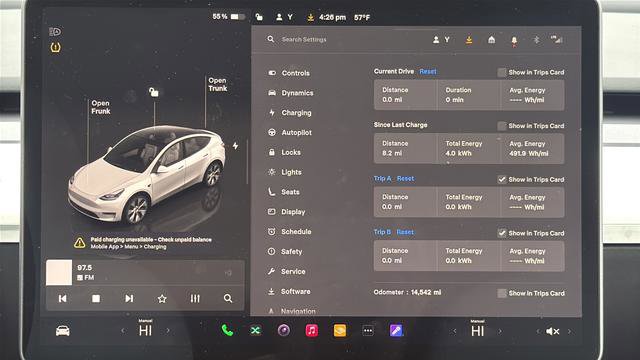Open the Lights settings menu
The height and width of the screenshot is (360, 640).
coord(284,172)
